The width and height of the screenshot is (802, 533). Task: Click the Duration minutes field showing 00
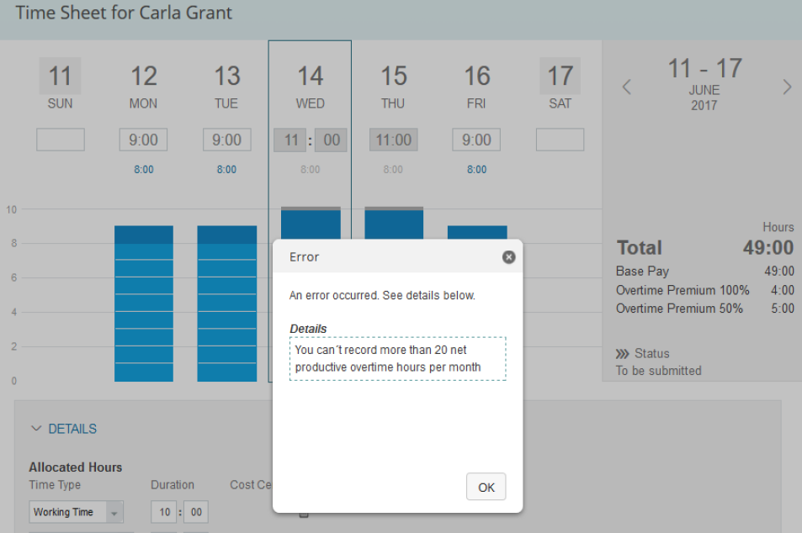[x=195, y=512]
